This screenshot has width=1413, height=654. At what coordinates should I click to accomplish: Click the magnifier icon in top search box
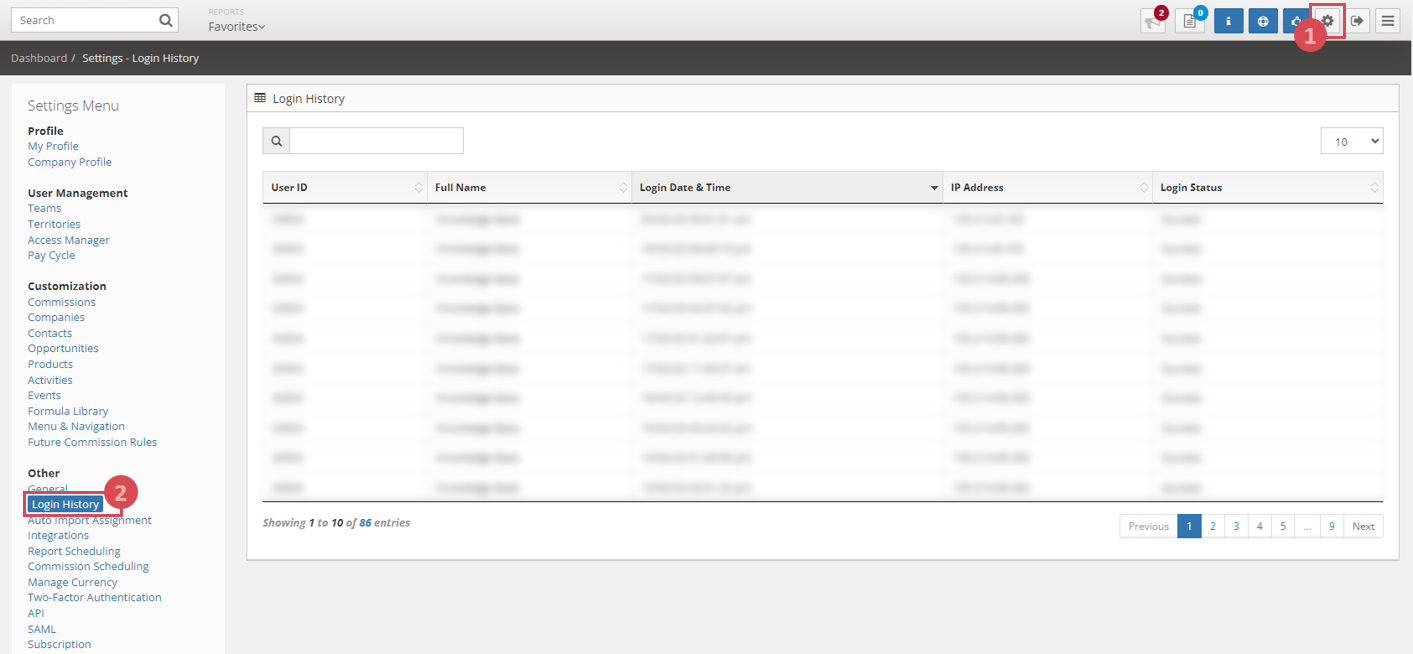tap(165, 20)
